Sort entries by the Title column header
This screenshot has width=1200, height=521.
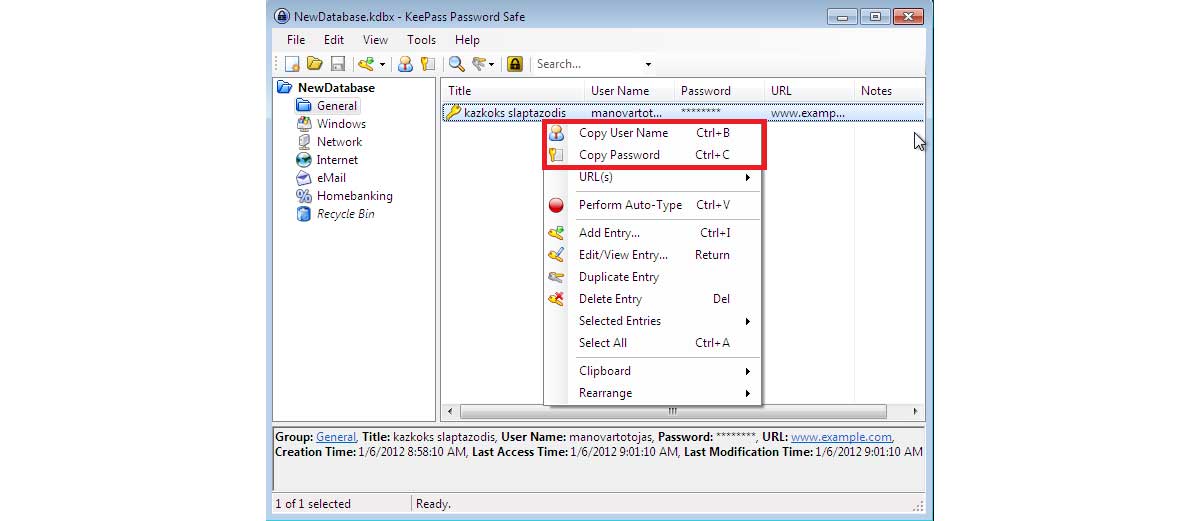point(513,91)
